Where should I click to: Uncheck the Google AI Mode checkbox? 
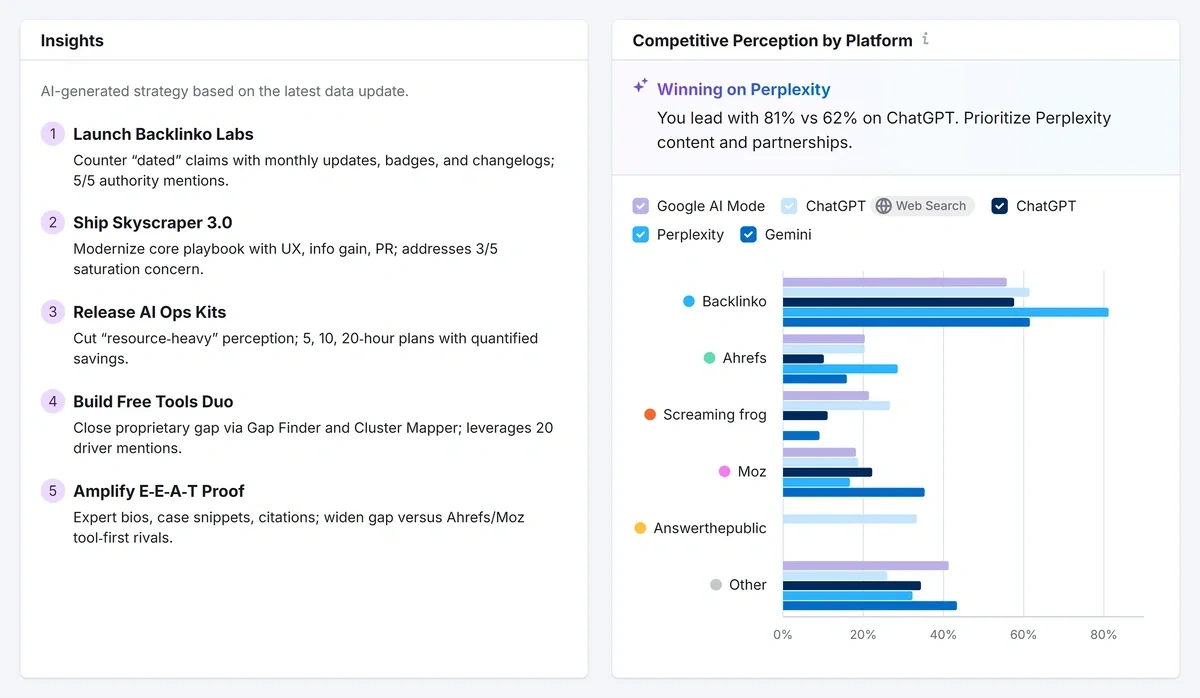click(x=639, y=206)
